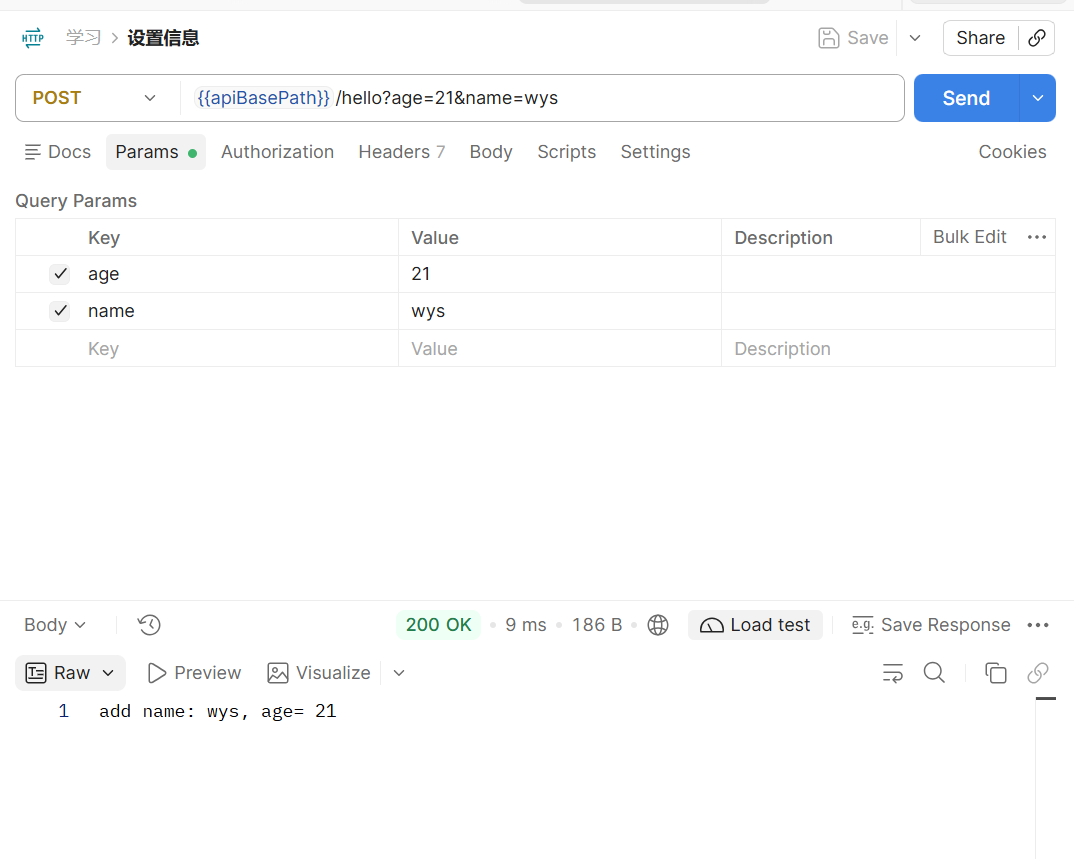
Task: Send the POST request
Action: (966, 98)
